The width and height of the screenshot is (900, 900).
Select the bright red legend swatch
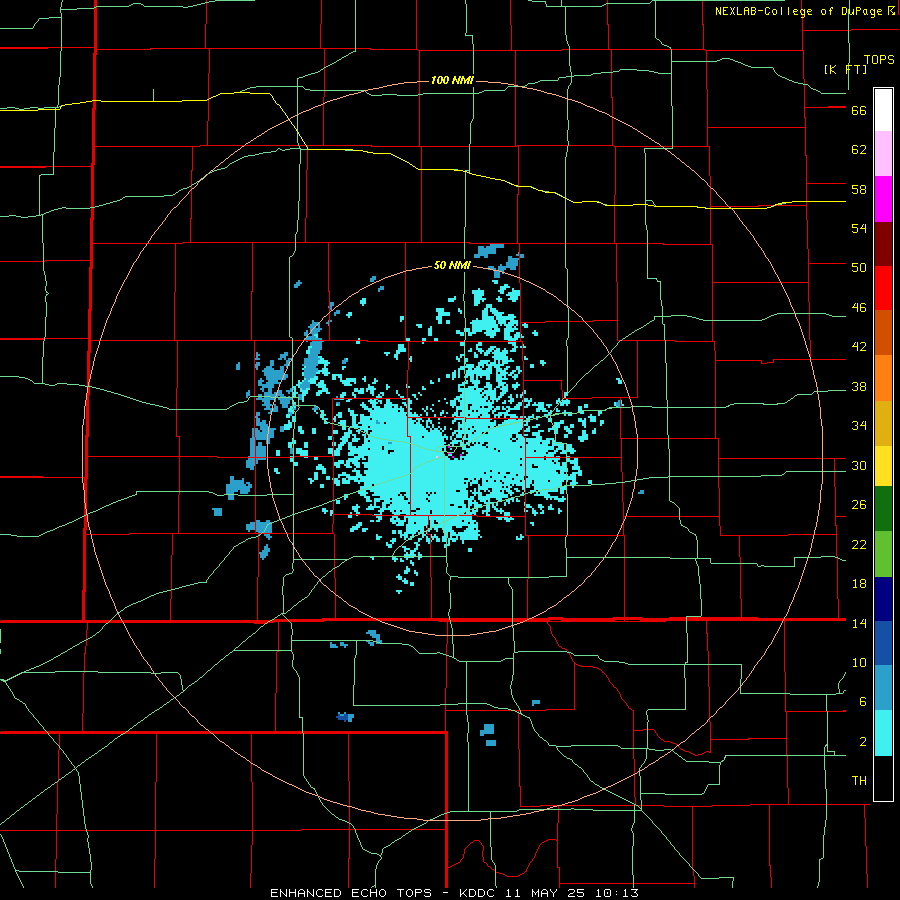coord(883,288)
